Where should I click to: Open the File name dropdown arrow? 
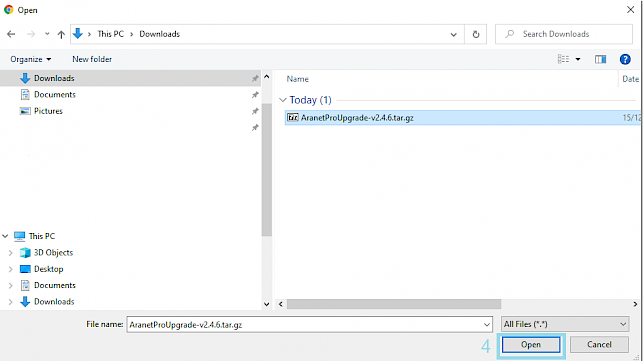pos(487,324)
